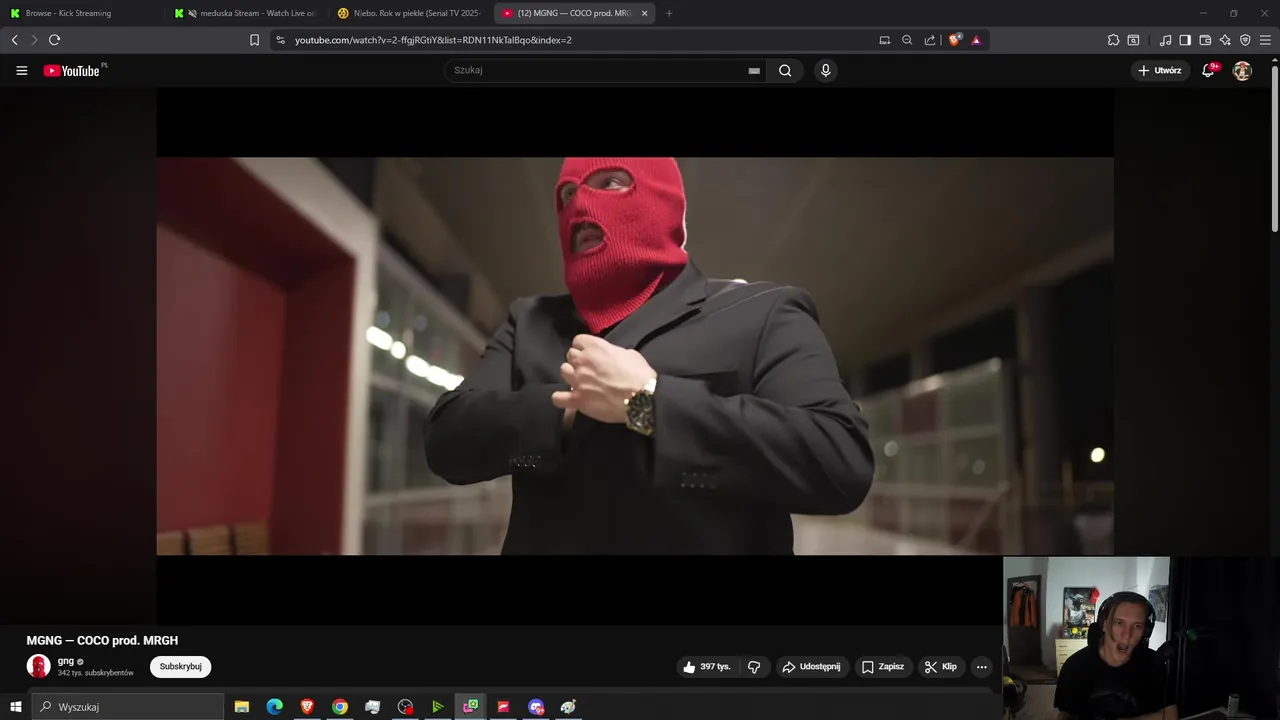The height and width of the screenshot is (720, 1280).
Task: Open the gng channel name link
Action: click(66, 661)
